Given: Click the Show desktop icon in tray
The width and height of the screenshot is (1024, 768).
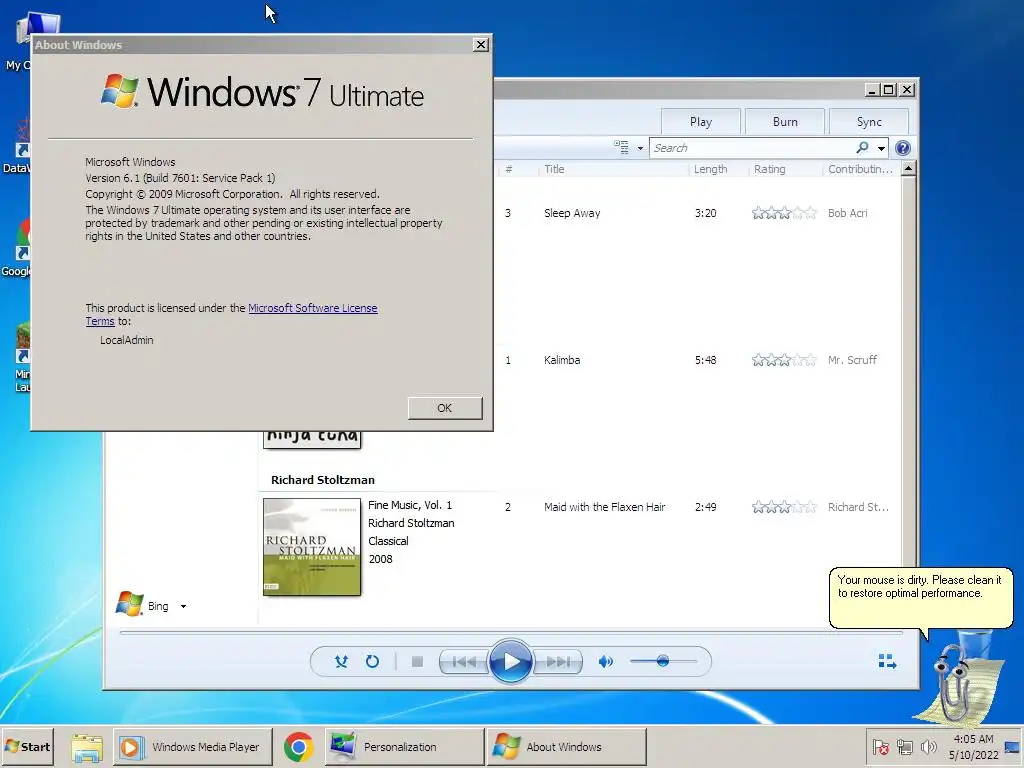Looking at the screenshot, I should pyautogui.click(x=1013, y=747).
